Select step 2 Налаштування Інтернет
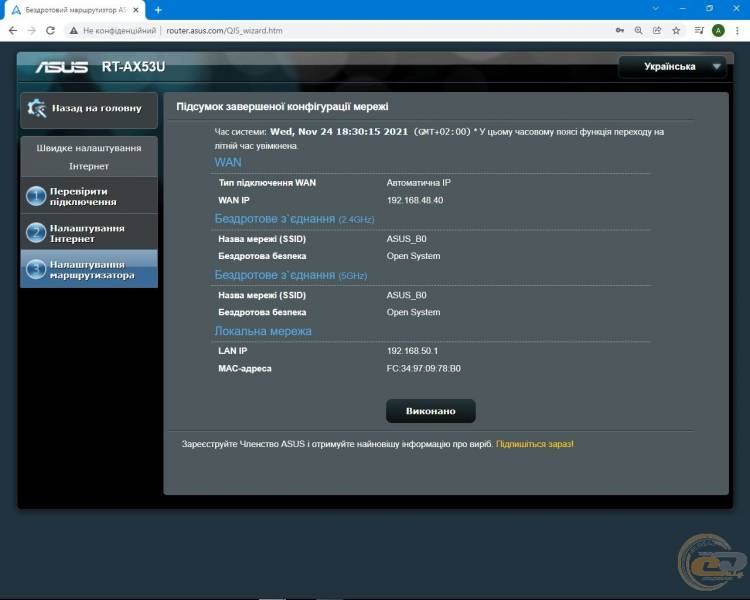 [x=89, y=233]
